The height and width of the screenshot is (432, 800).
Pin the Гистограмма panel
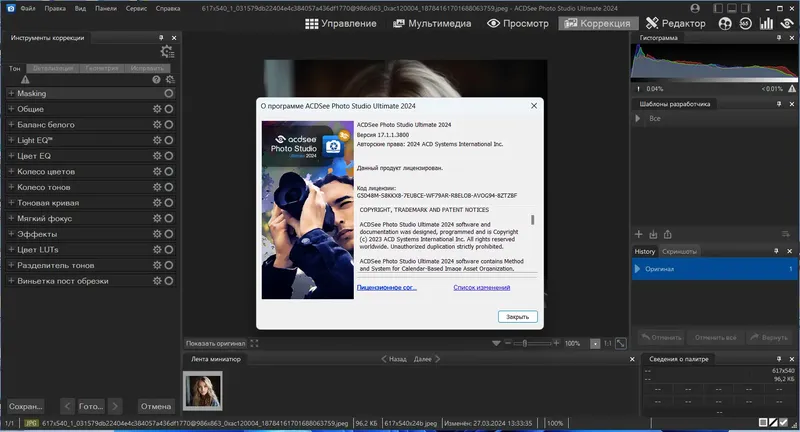coord(779,38)
